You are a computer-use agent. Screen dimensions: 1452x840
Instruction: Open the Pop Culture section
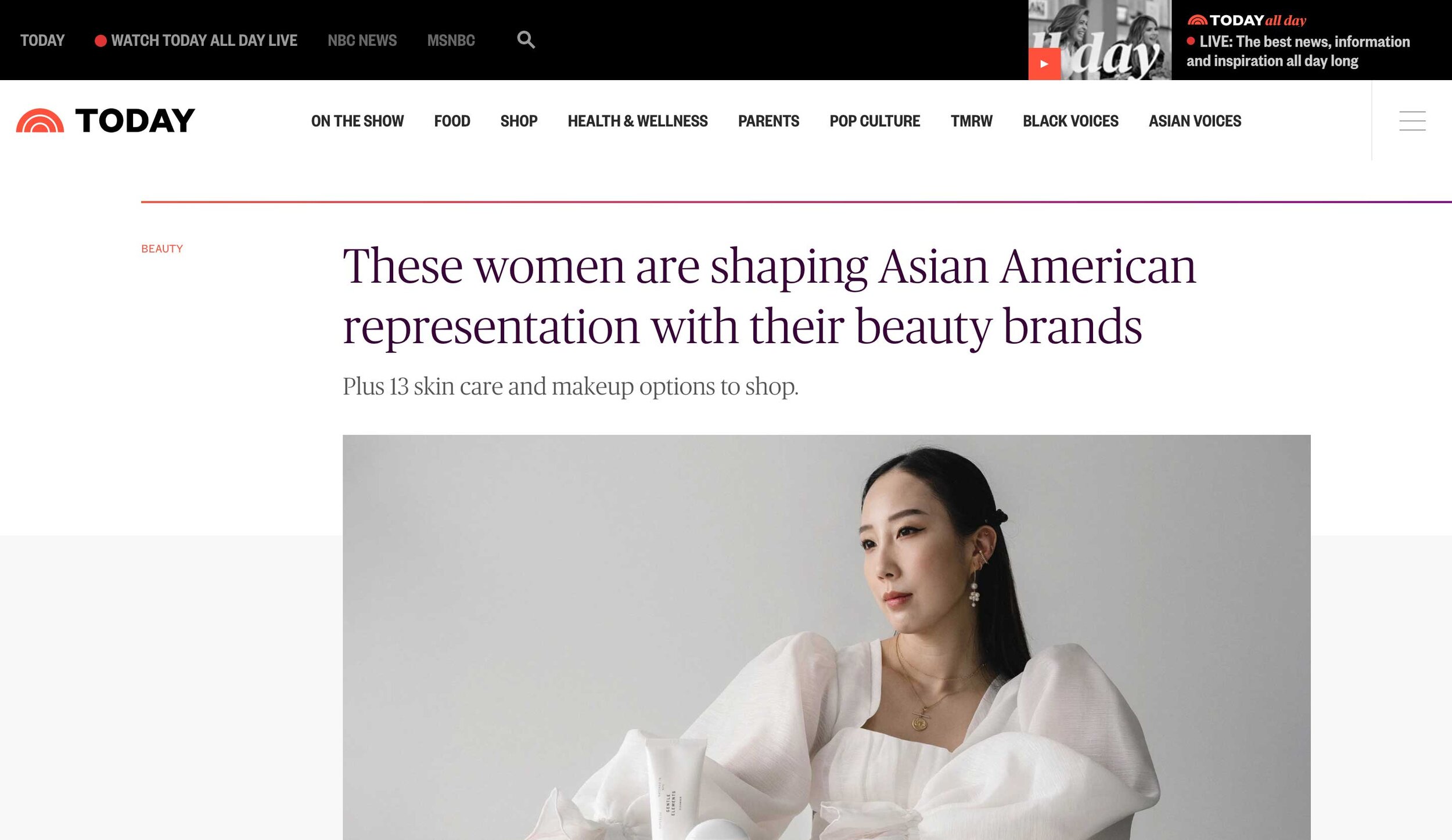[875, 121]
